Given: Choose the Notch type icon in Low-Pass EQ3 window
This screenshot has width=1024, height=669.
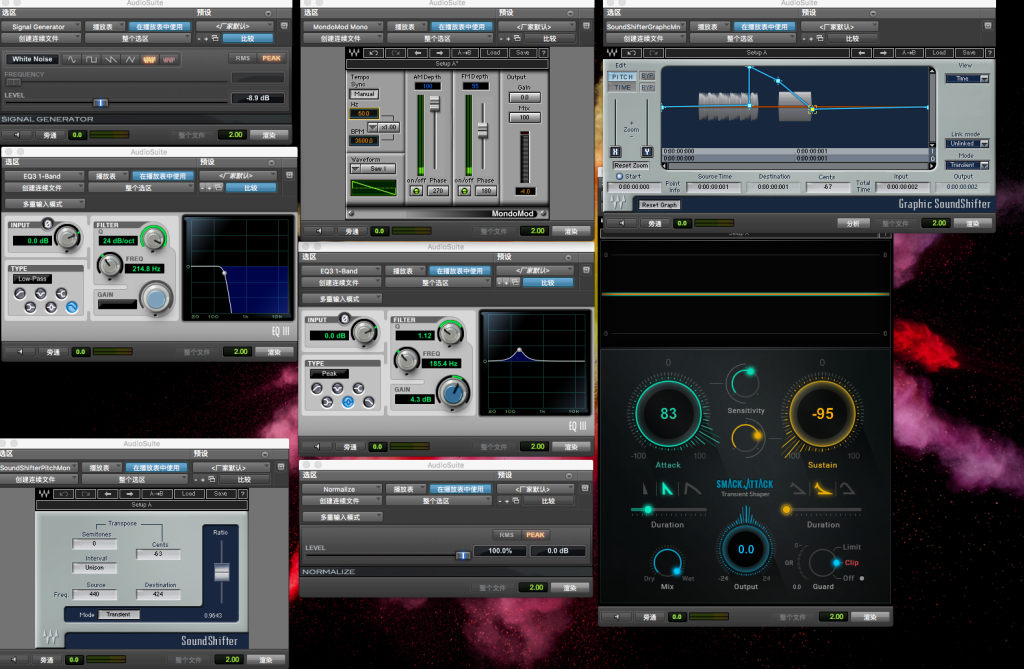Looking at the screenshot, I should click(40, 294).
